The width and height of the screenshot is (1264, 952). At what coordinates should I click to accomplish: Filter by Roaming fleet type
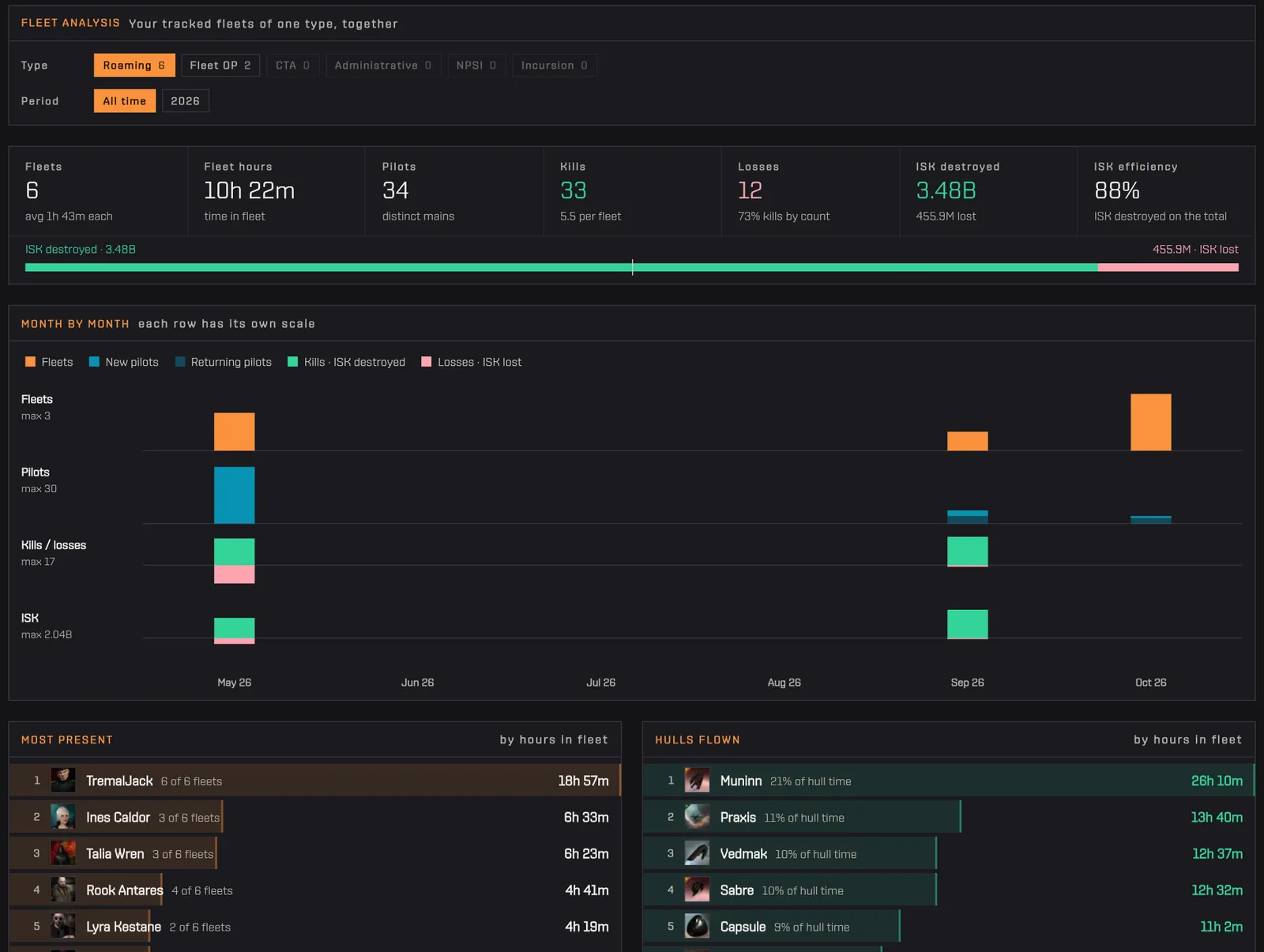pyautogui.click(x=134, y=66)
